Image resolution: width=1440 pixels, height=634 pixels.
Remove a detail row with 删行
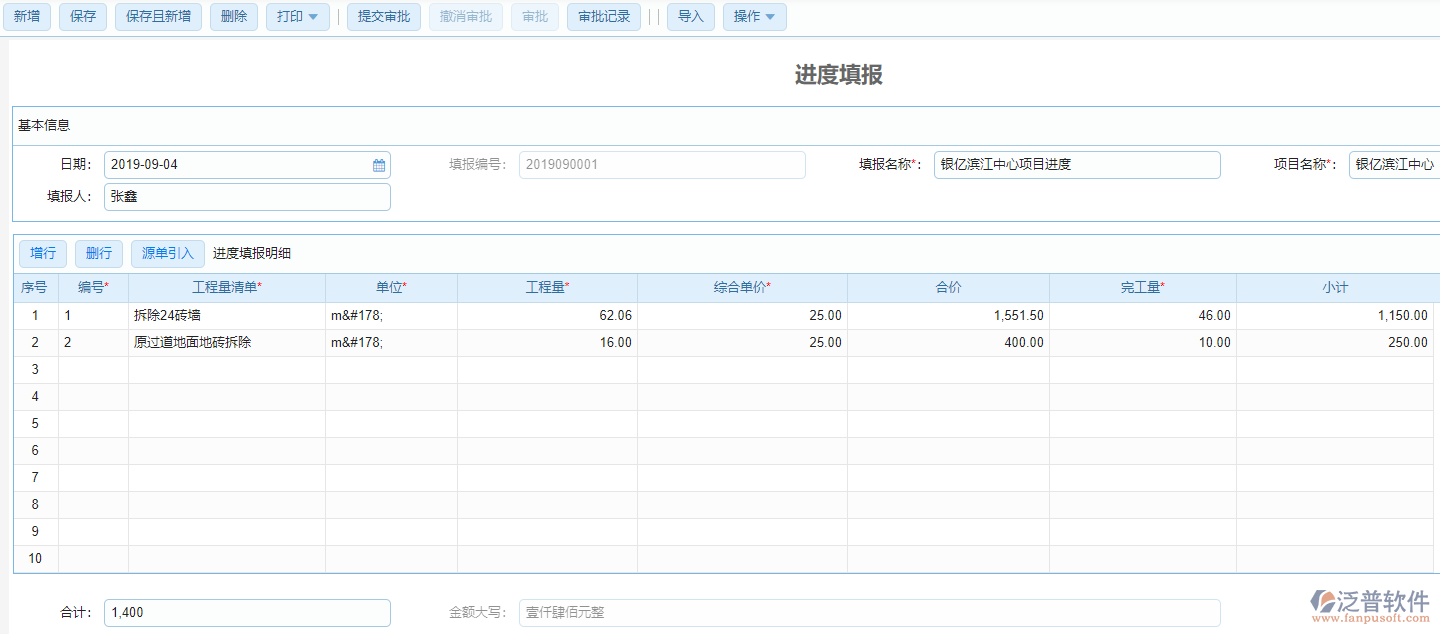(x=98, y=253)
